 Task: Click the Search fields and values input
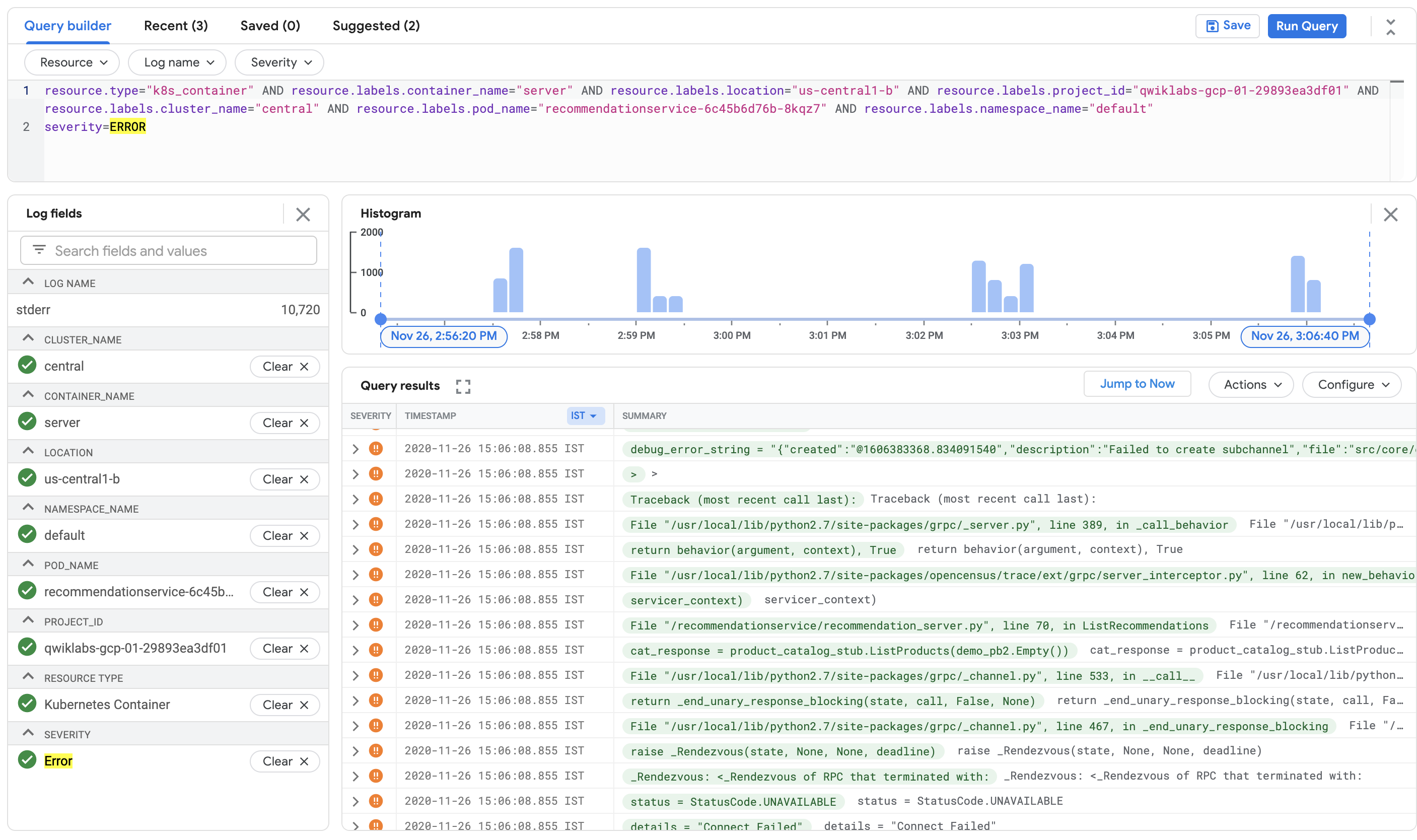[x=168, y=250]
